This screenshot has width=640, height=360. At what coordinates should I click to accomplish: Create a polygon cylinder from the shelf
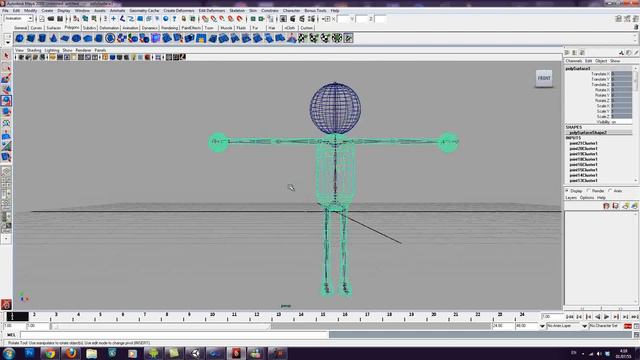42,38
